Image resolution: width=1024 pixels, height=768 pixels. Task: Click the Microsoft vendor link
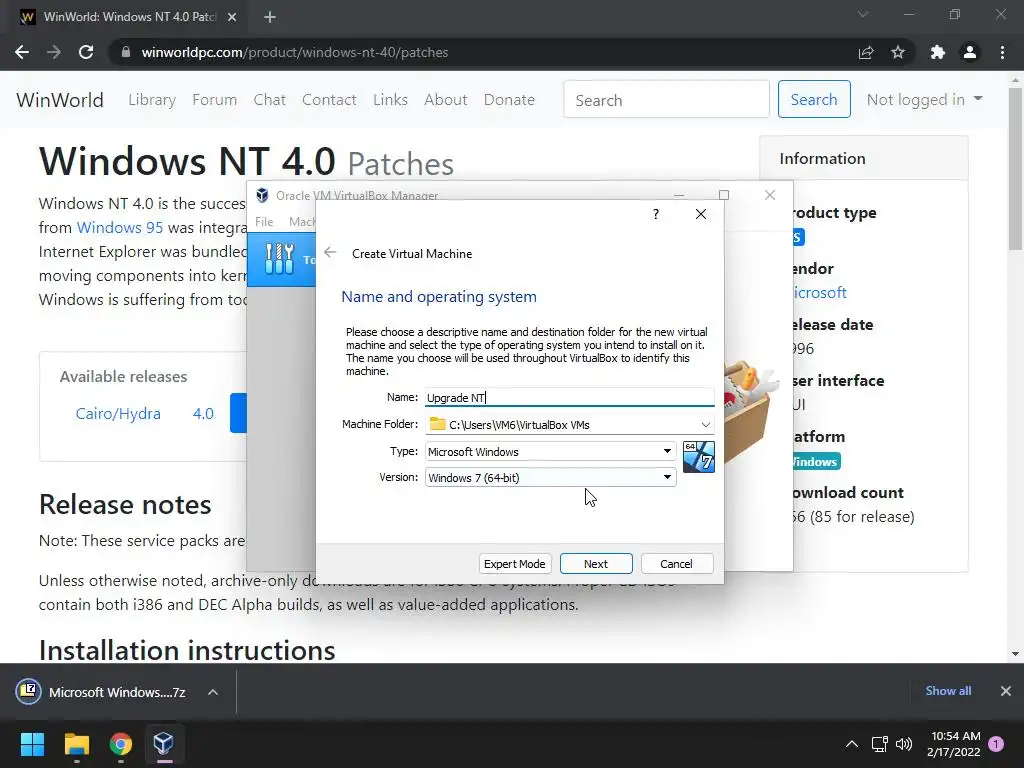[x=819, y=293]
